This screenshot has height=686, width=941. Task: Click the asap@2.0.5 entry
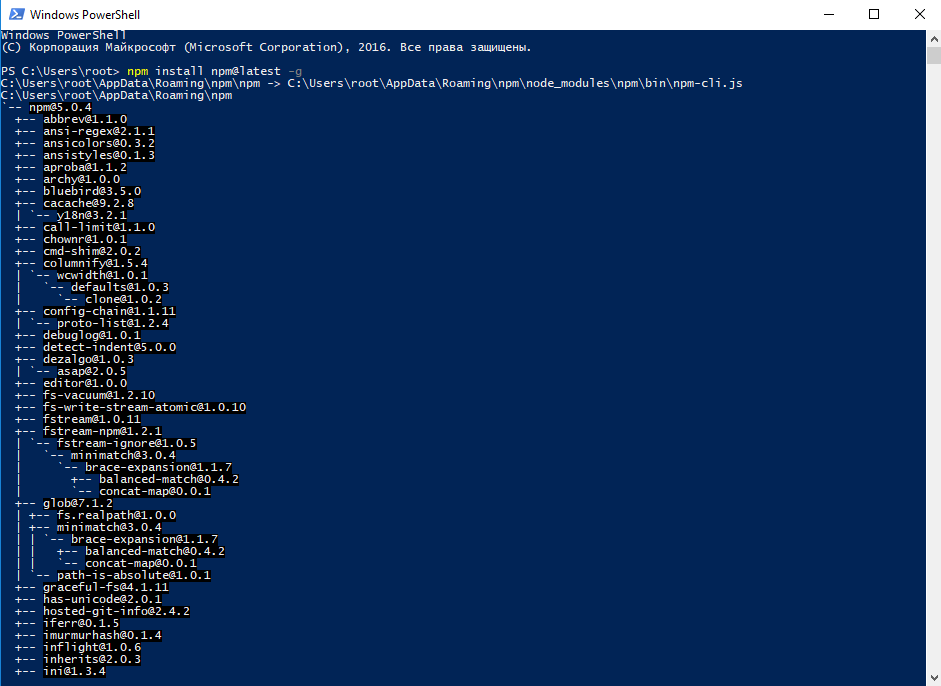point(92,372)
